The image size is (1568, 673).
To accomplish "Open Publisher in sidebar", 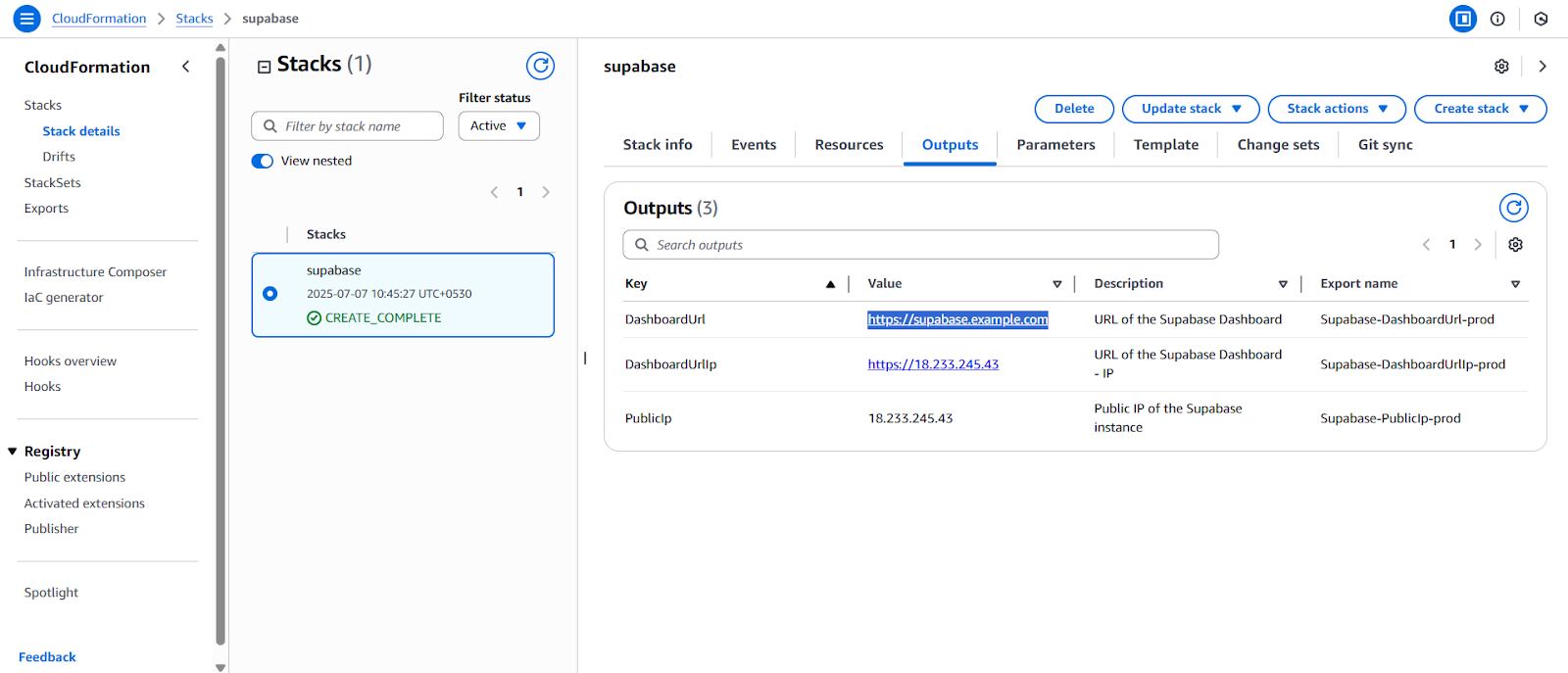I will (51, 529).
